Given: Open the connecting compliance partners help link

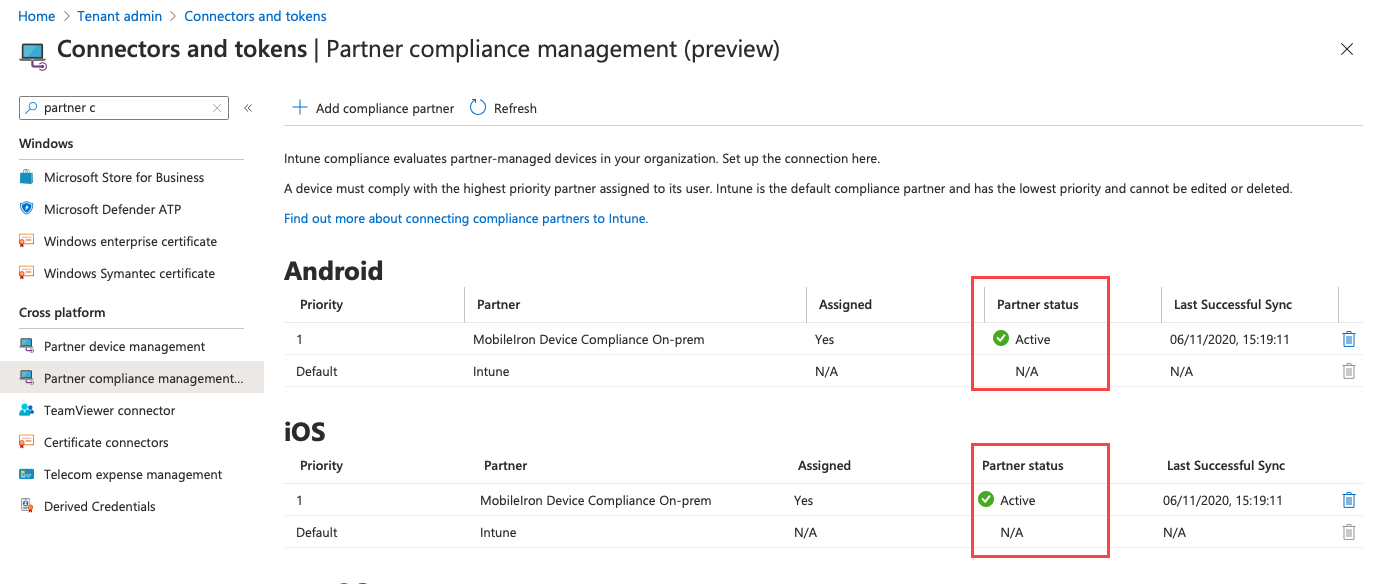Looking at the screenshot, I should (466, 218).
